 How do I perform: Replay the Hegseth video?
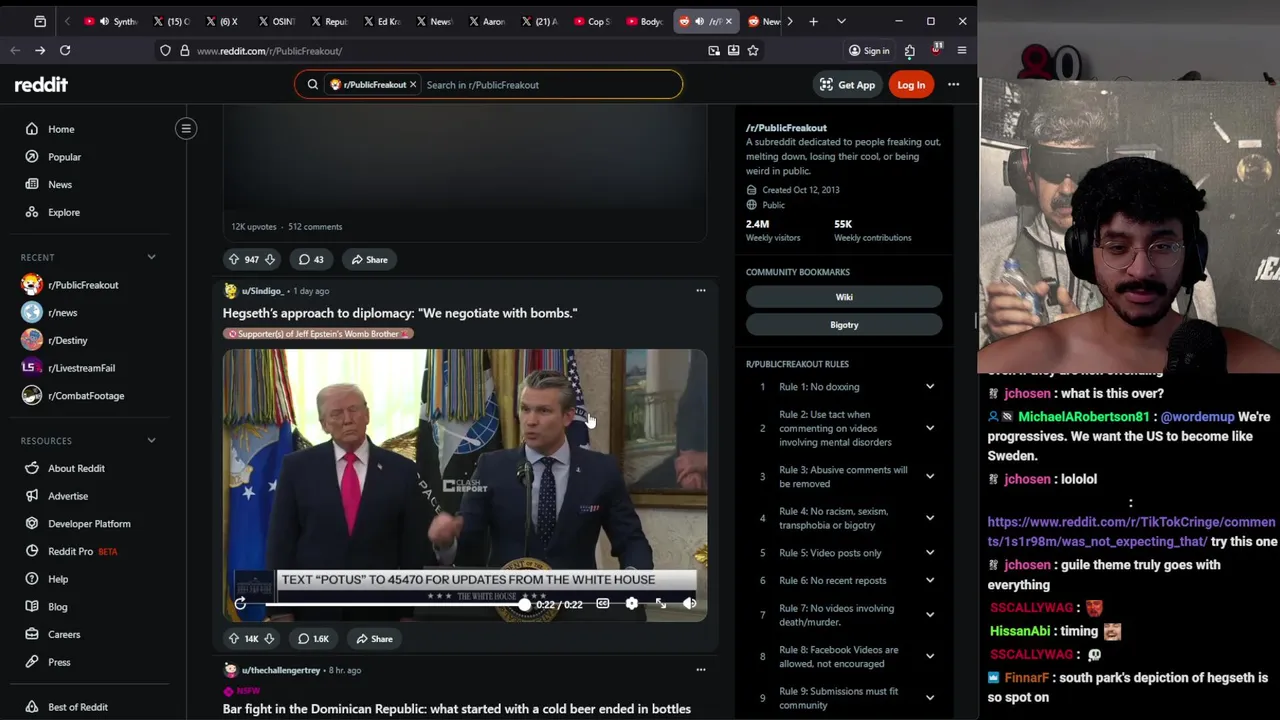(240, 603)
